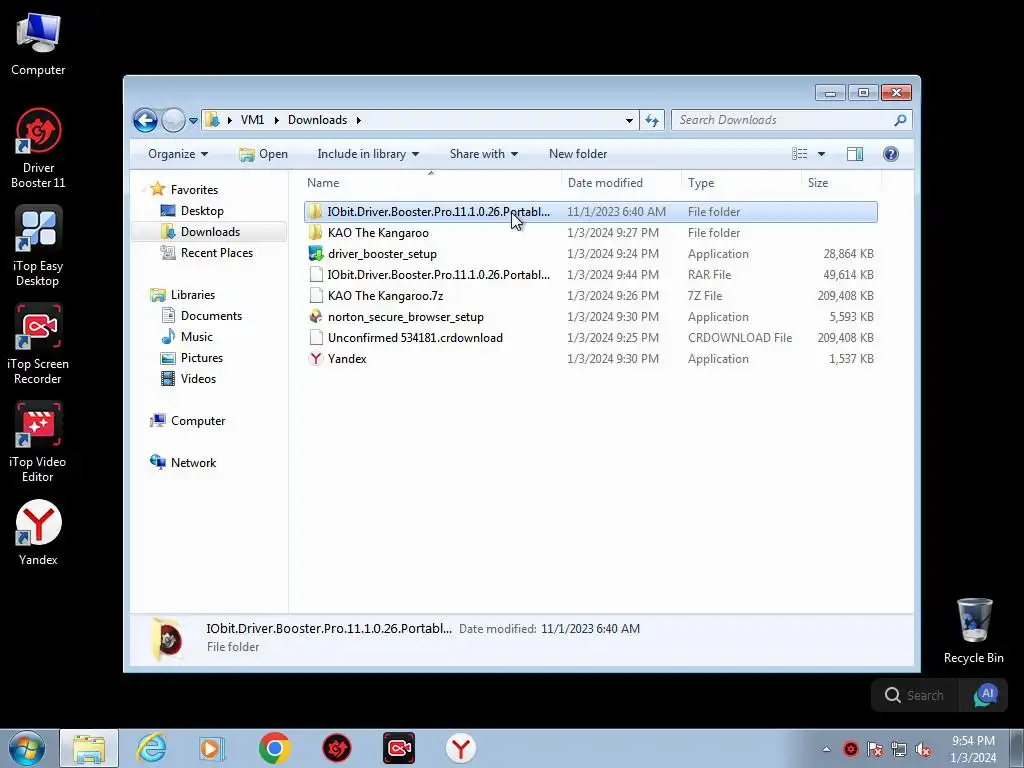Open Driver Booster from taskbar

click(337, 748)
